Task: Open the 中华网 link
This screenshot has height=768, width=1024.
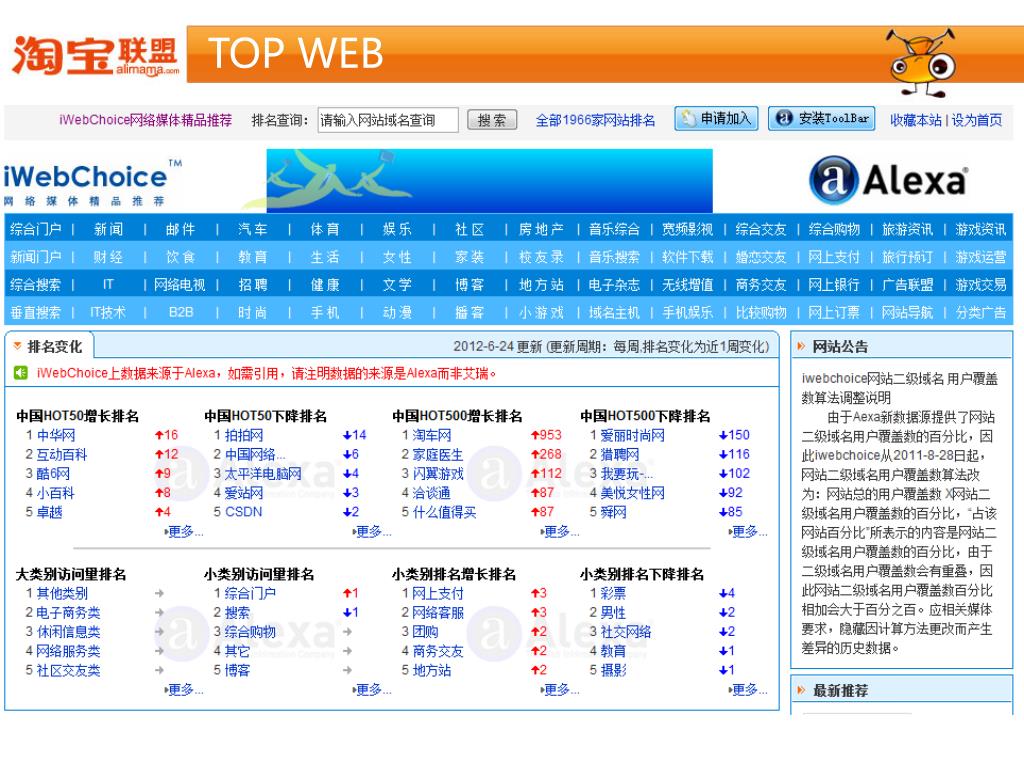Action: (x=56, y=435)
